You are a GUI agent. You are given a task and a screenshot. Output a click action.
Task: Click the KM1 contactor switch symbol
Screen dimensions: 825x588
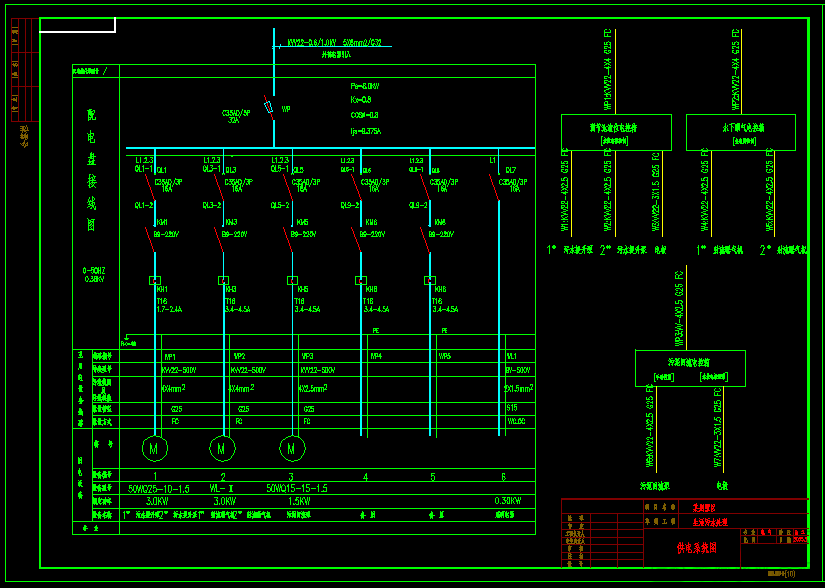coord(150,239)
